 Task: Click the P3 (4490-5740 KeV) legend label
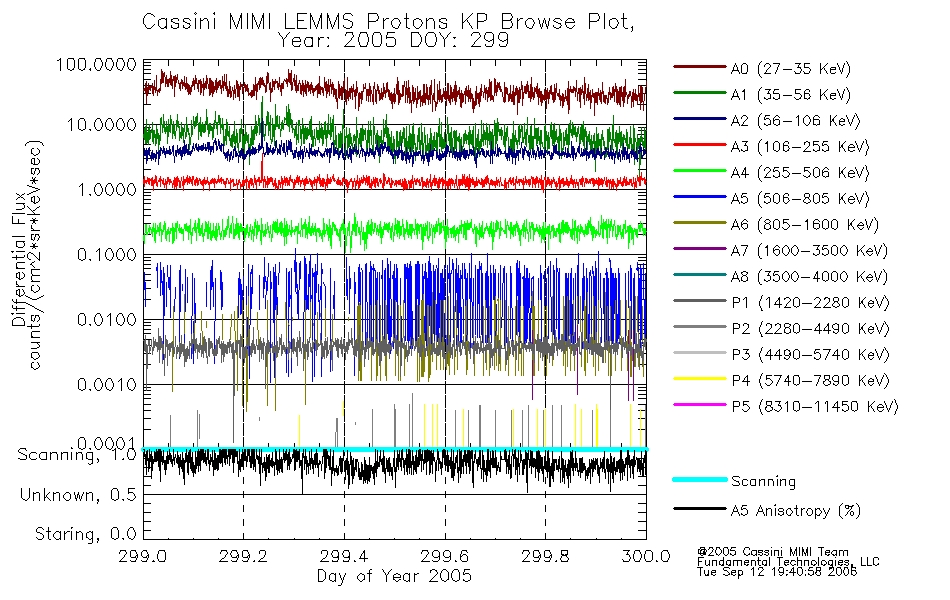tap(810, 355)
